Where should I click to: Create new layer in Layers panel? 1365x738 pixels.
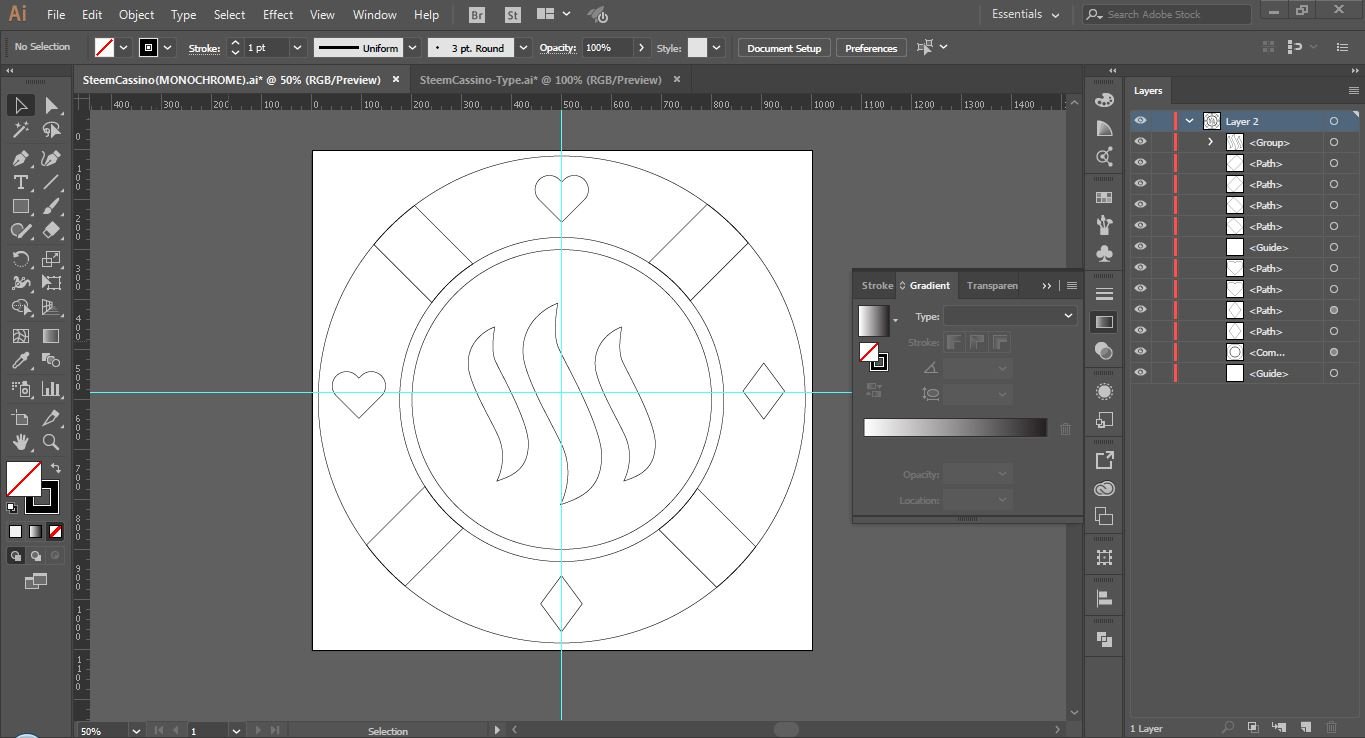pos(1305,727)
